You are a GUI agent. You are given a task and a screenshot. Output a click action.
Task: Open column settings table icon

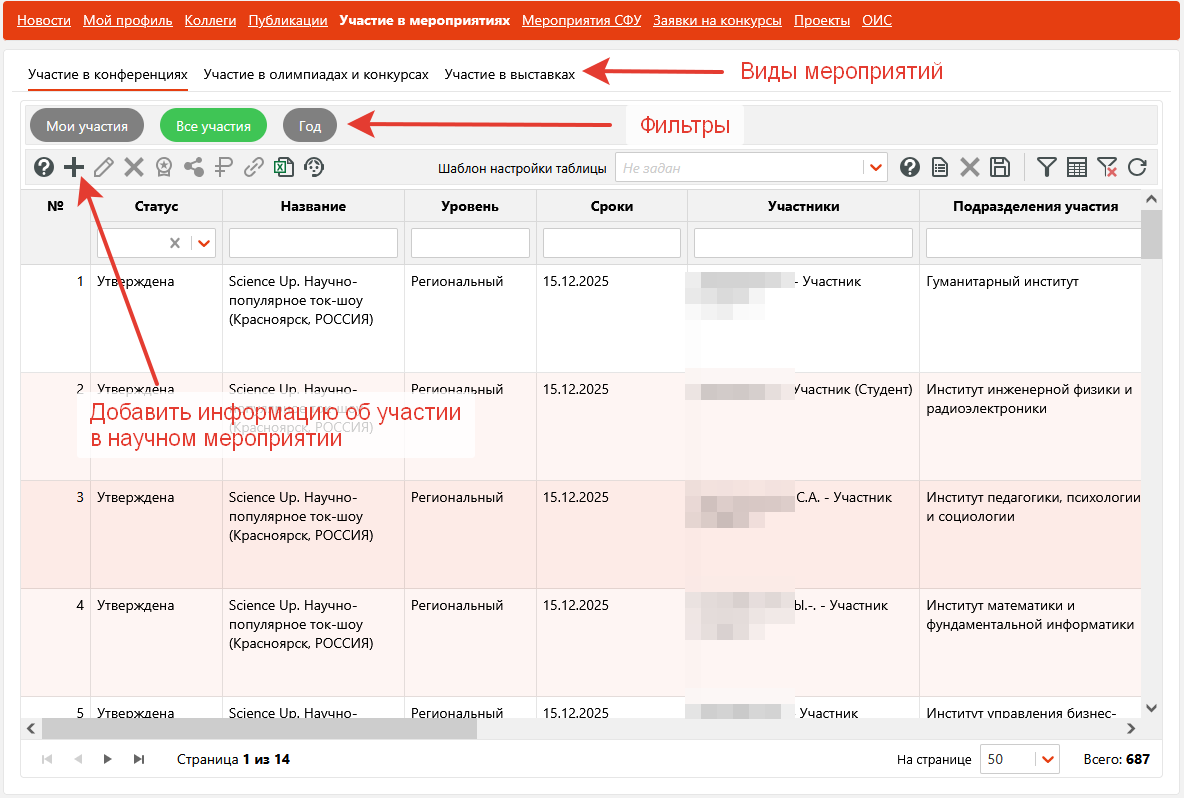(1077, 168)
